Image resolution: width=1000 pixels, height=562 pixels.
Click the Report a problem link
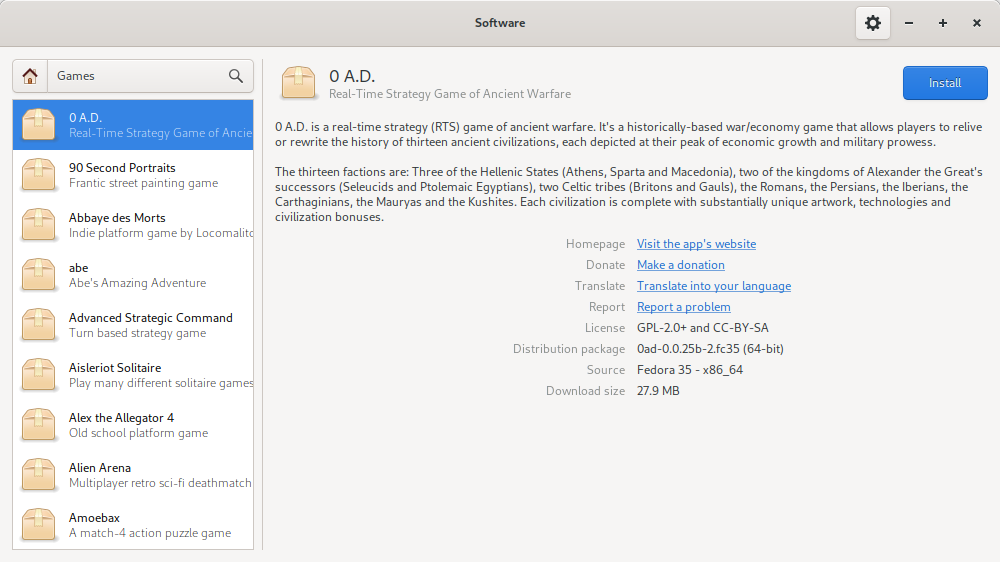[684, 307]
